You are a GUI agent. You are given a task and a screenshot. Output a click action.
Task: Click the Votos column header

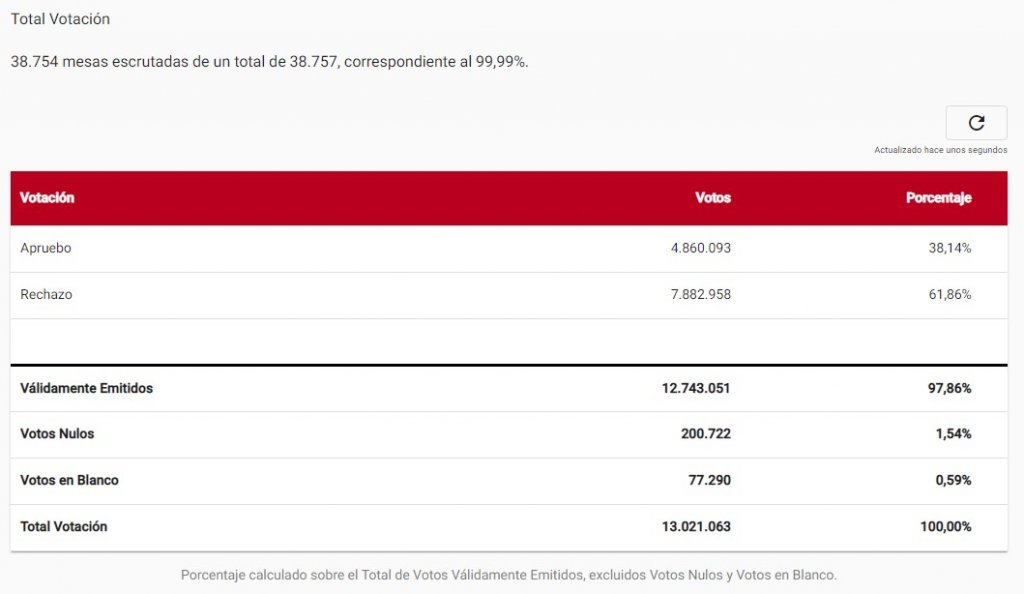coord(713,198)
